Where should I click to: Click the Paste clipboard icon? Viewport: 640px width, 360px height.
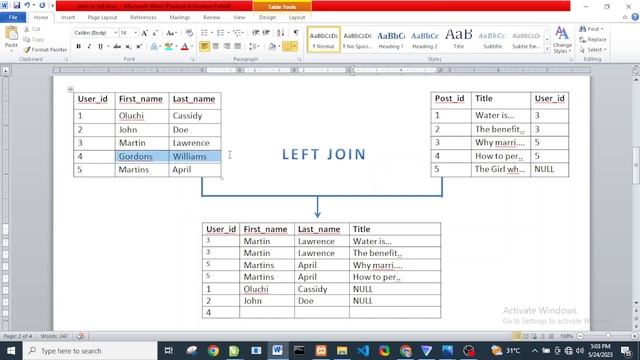tap(11, 33)
